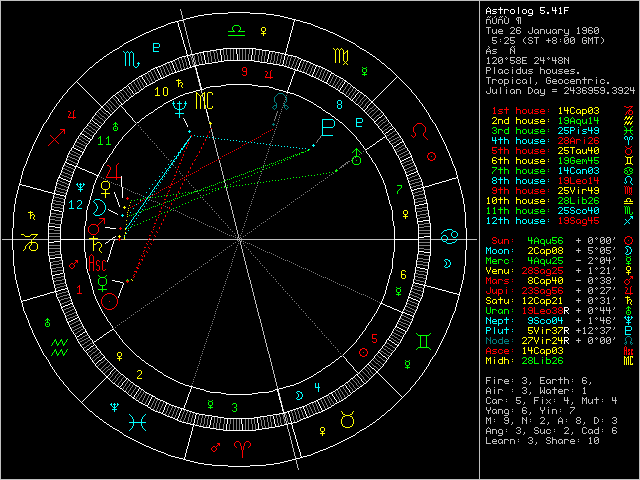Select the yellow Virgo sign on the wheel
640x480 pixels.
pyautogui.click(x=341, y=56)
